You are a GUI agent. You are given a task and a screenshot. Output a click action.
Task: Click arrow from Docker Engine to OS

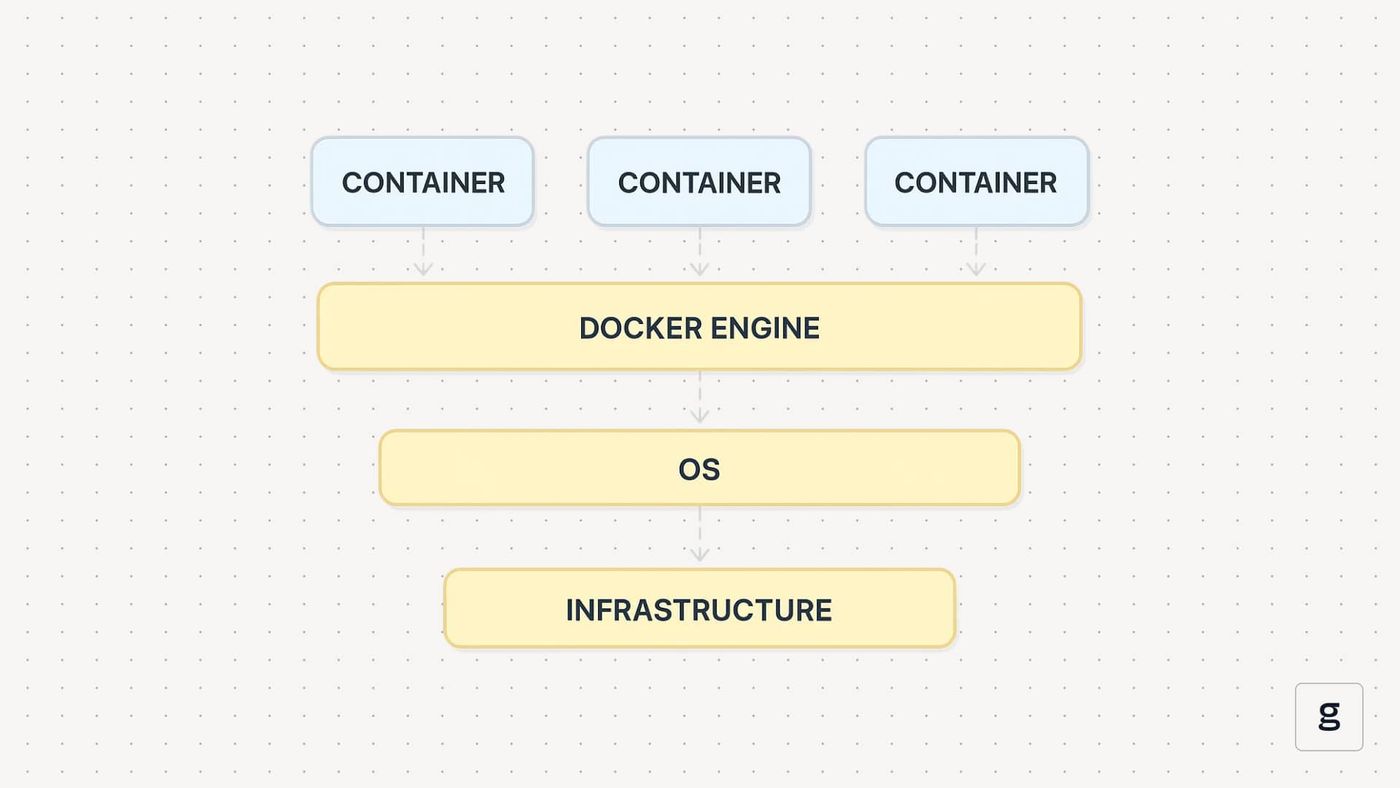[x=699, y=397]
